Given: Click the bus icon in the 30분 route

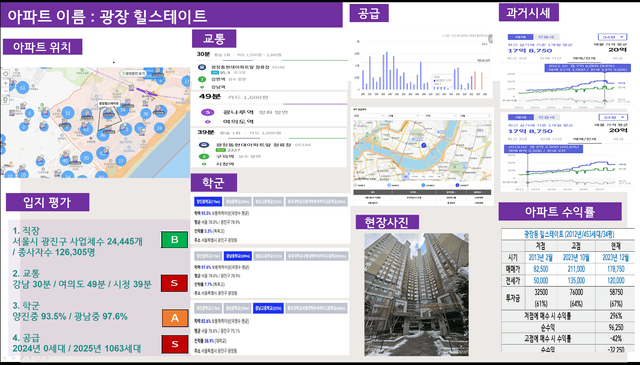Looking at the screenshot, I should [x=202, y=67].
